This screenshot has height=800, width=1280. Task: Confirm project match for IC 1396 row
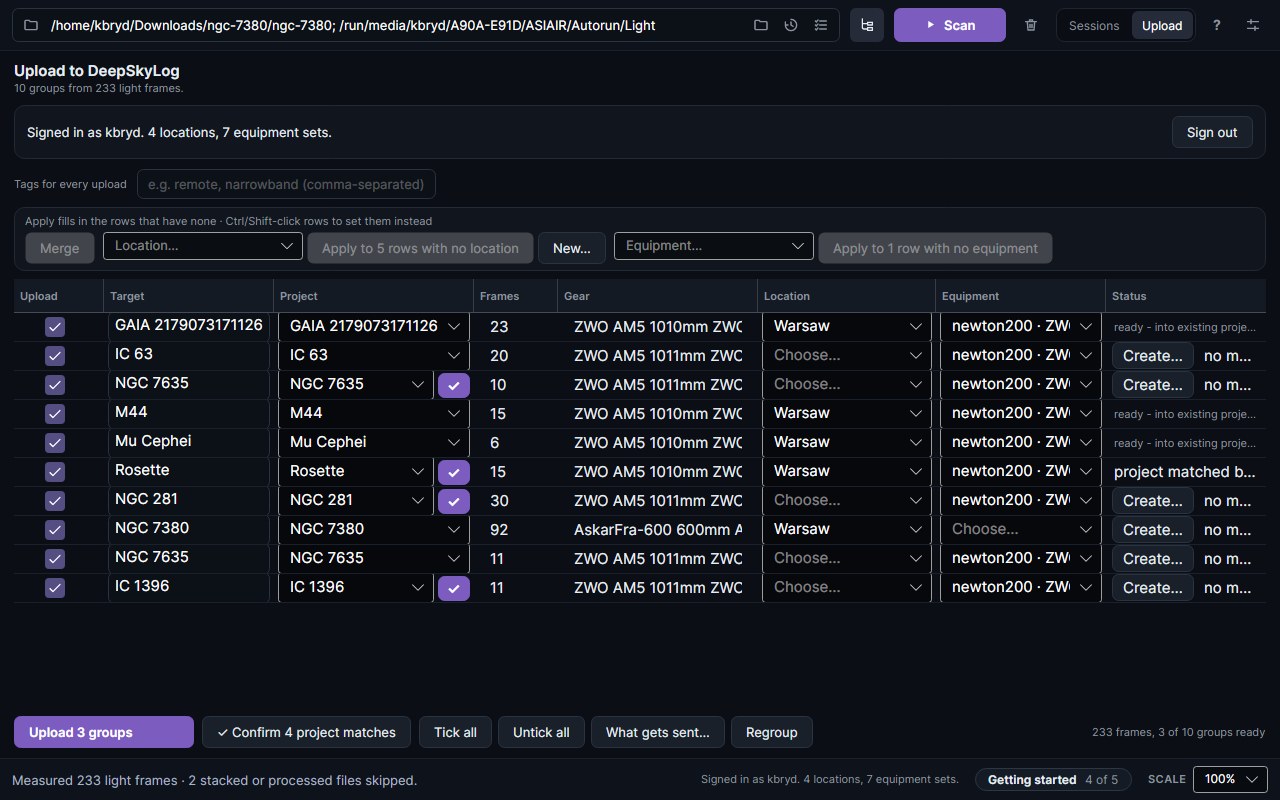tap(454, 588)
